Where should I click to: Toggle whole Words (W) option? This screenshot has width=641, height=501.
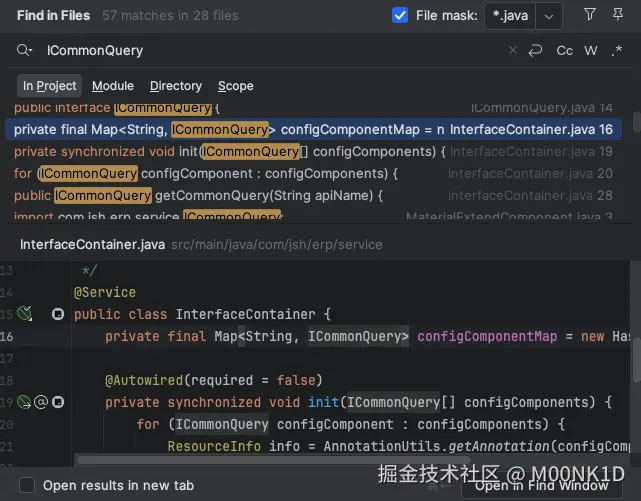591,51
